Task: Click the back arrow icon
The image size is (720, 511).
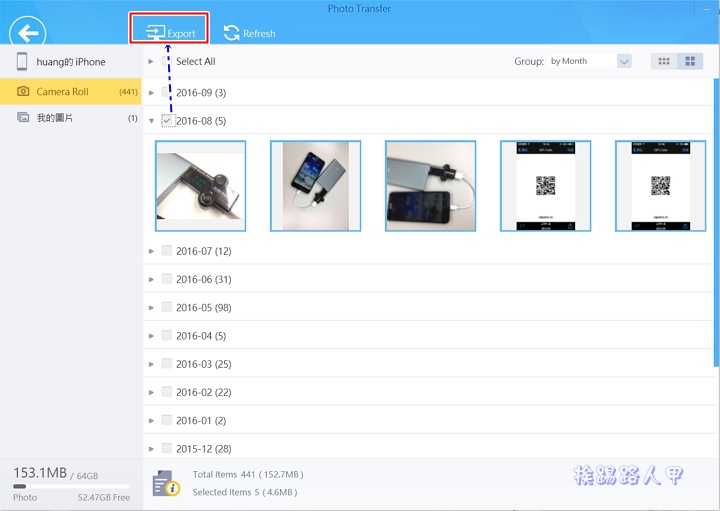Action: pyautogui.click(x=28, y=33)
